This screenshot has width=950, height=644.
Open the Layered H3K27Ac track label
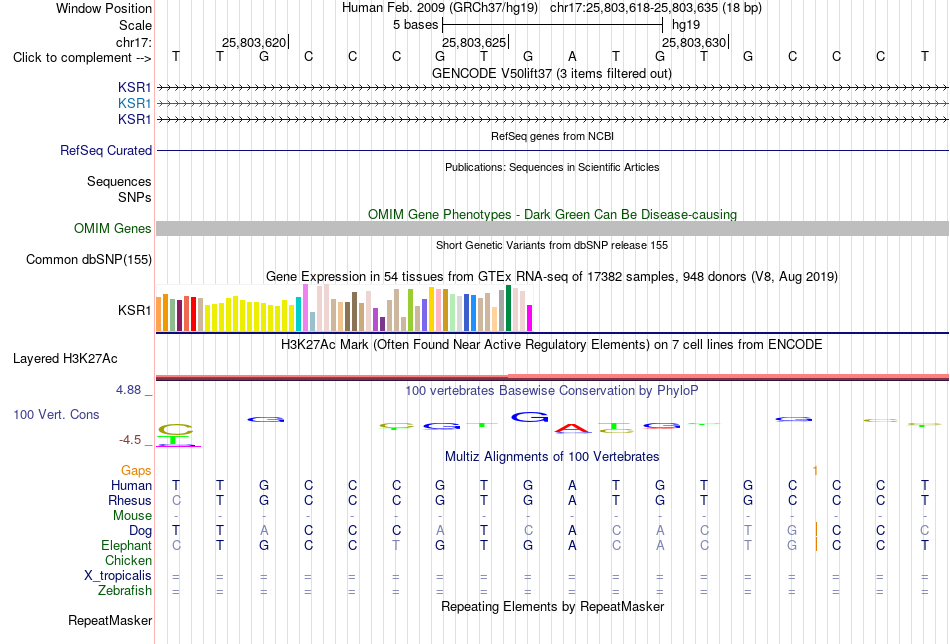pos(65,359)
